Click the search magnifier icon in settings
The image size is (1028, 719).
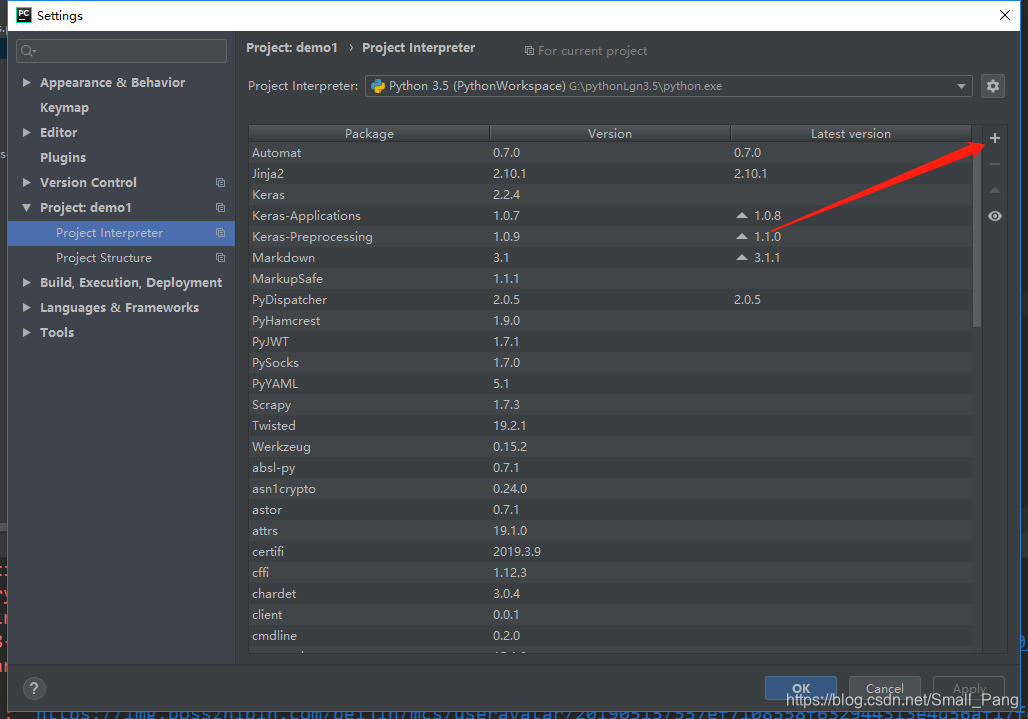[28, 51]
